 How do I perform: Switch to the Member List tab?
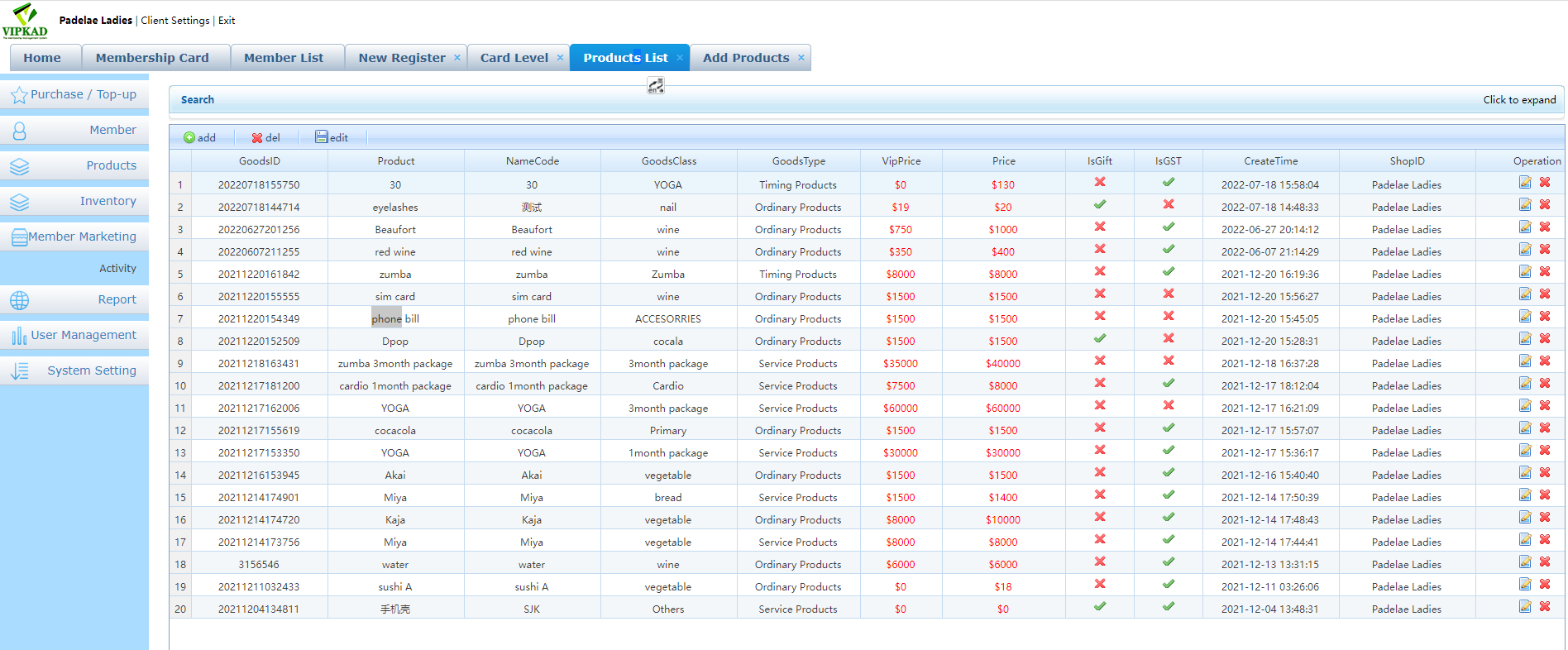(x=283, y=58)
